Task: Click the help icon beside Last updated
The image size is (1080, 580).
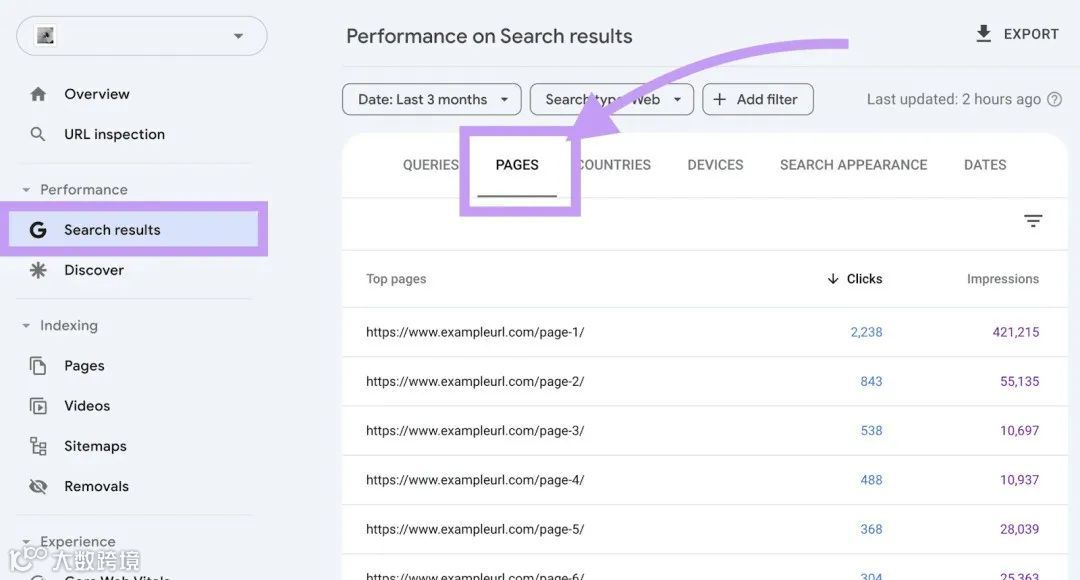Action: click(x=1054, y=99)
